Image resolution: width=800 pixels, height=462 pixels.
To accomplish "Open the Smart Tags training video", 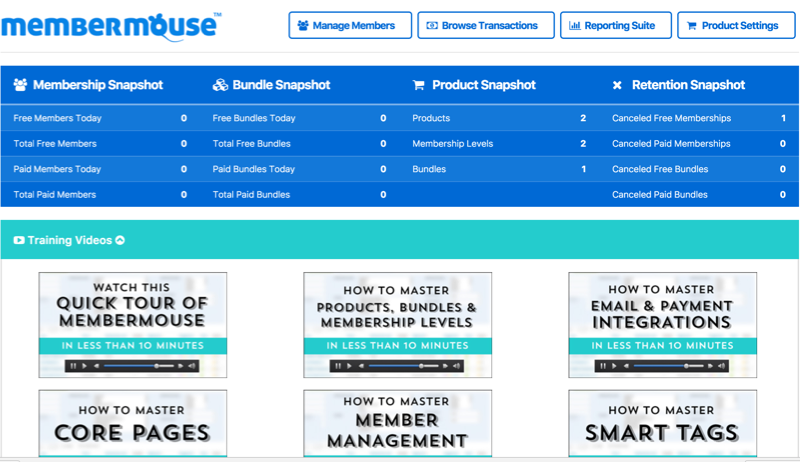I will tap(662, 423).
